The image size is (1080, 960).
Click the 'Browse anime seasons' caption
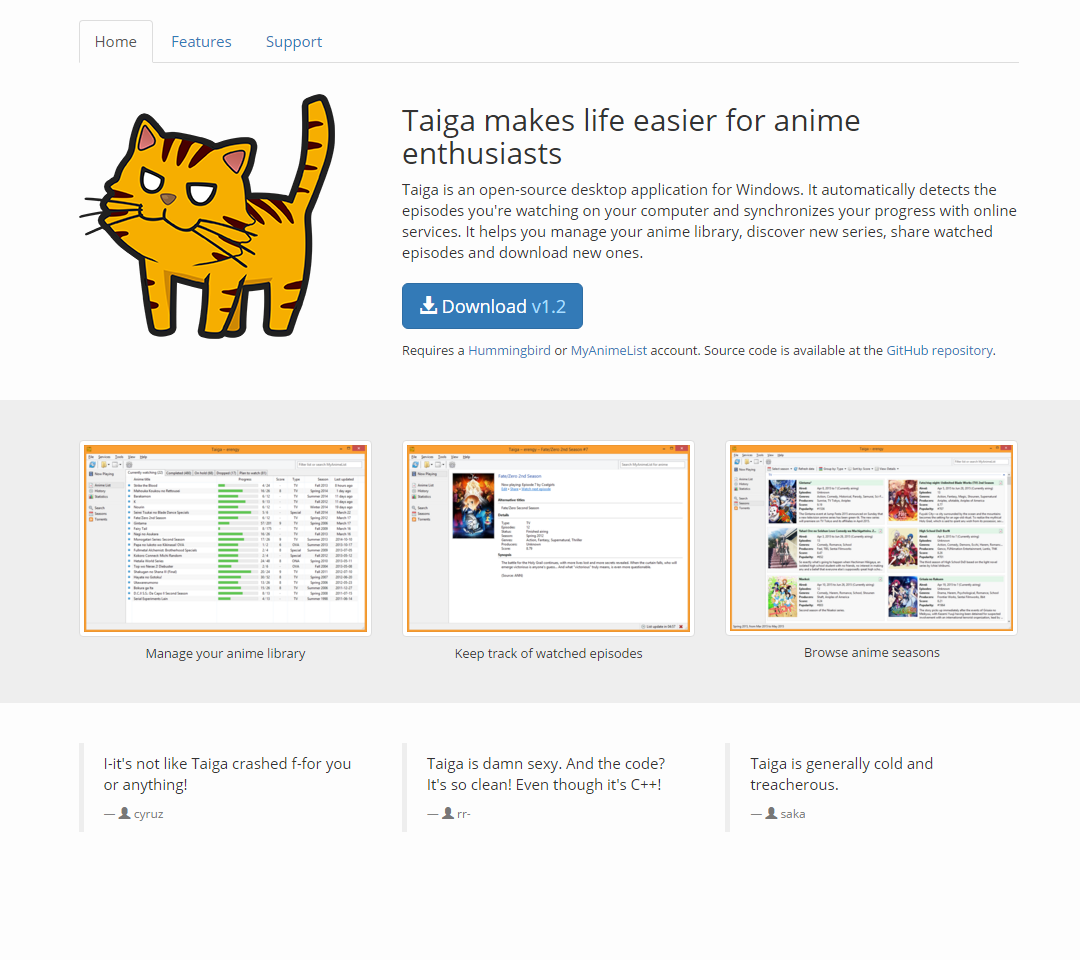(x=871, y=652)
